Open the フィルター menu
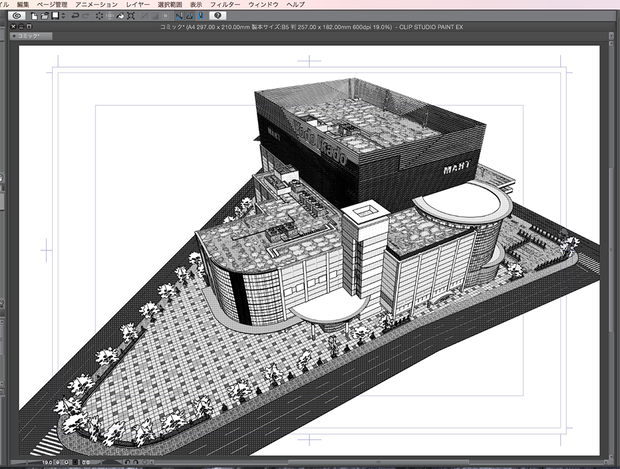 225,5
